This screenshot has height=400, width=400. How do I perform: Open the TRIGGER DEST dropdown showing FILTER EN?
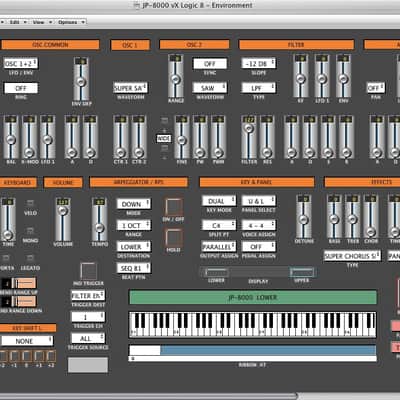click(88, 295)
